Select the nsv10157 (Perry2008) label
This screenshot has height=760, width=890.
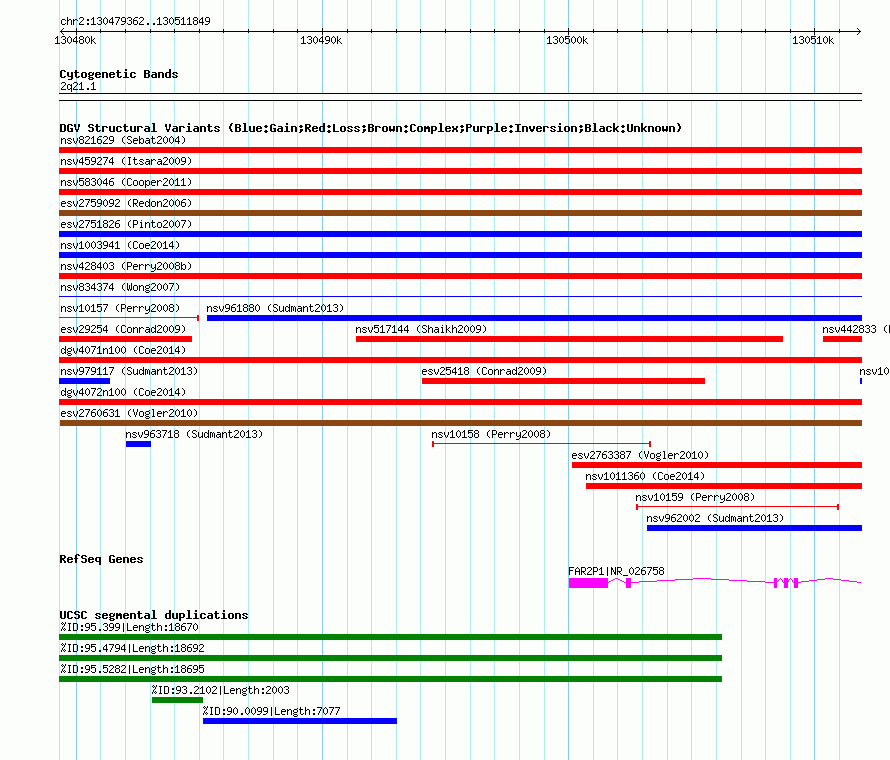[119, 308]
